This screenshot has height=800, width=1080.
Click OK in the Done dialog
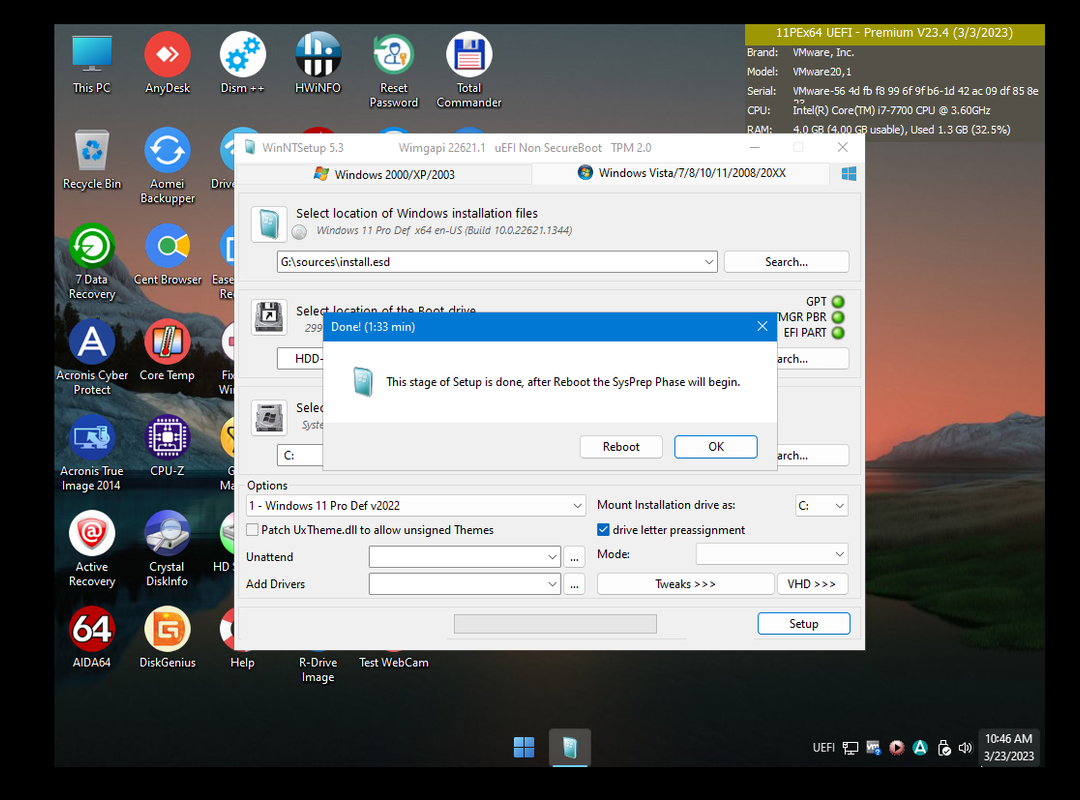click(716, 447)
